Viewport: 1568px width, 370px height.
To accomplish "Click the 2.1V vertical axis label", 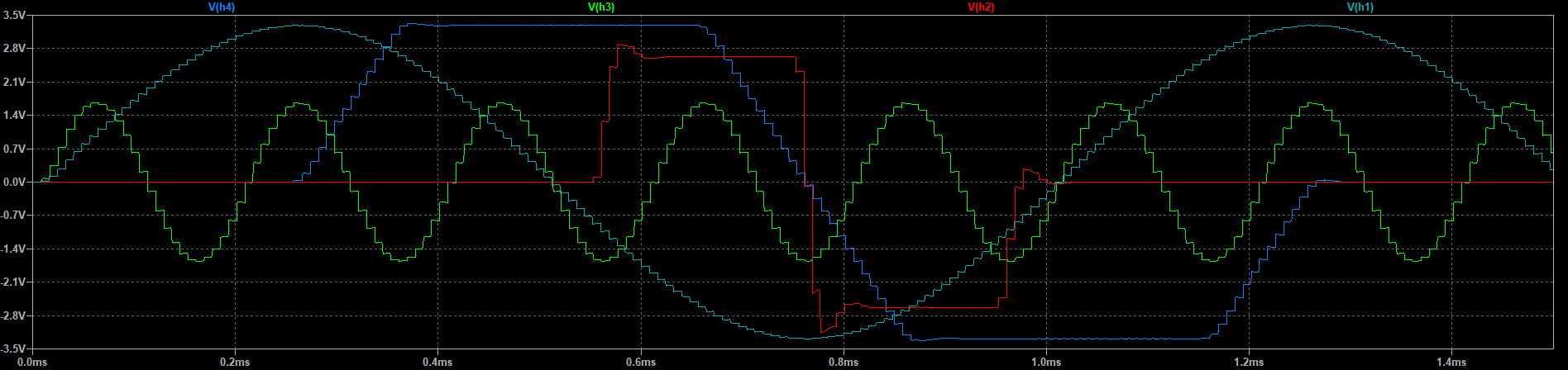I will click(x=15, y=82).
